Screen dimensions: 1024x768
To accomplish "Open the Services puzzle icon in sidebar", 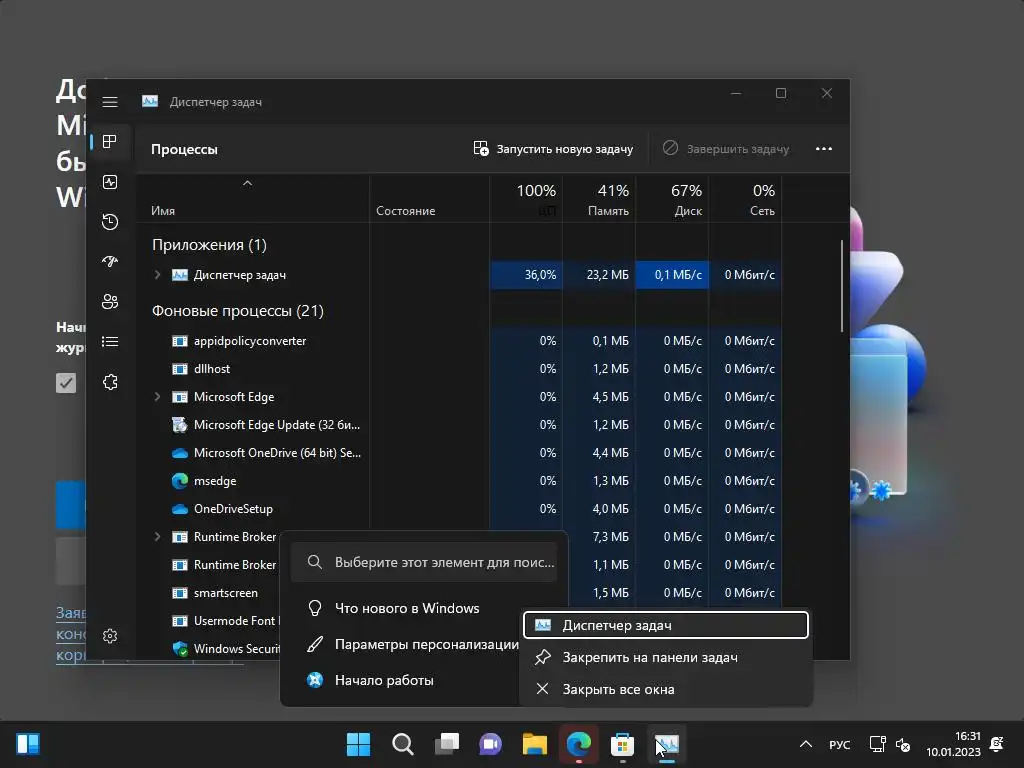I will (110, 382).
